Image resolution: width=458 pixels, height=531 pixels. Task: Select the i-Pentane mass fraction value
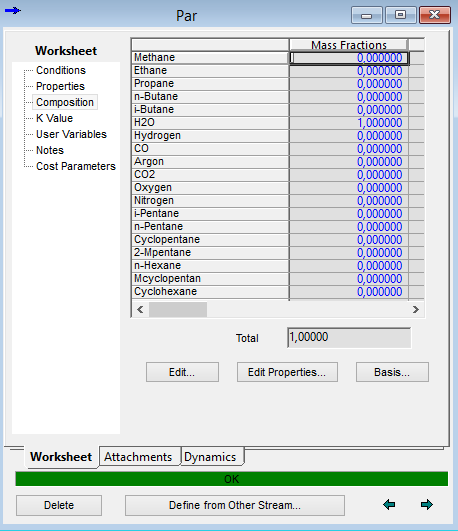point(349,214)
